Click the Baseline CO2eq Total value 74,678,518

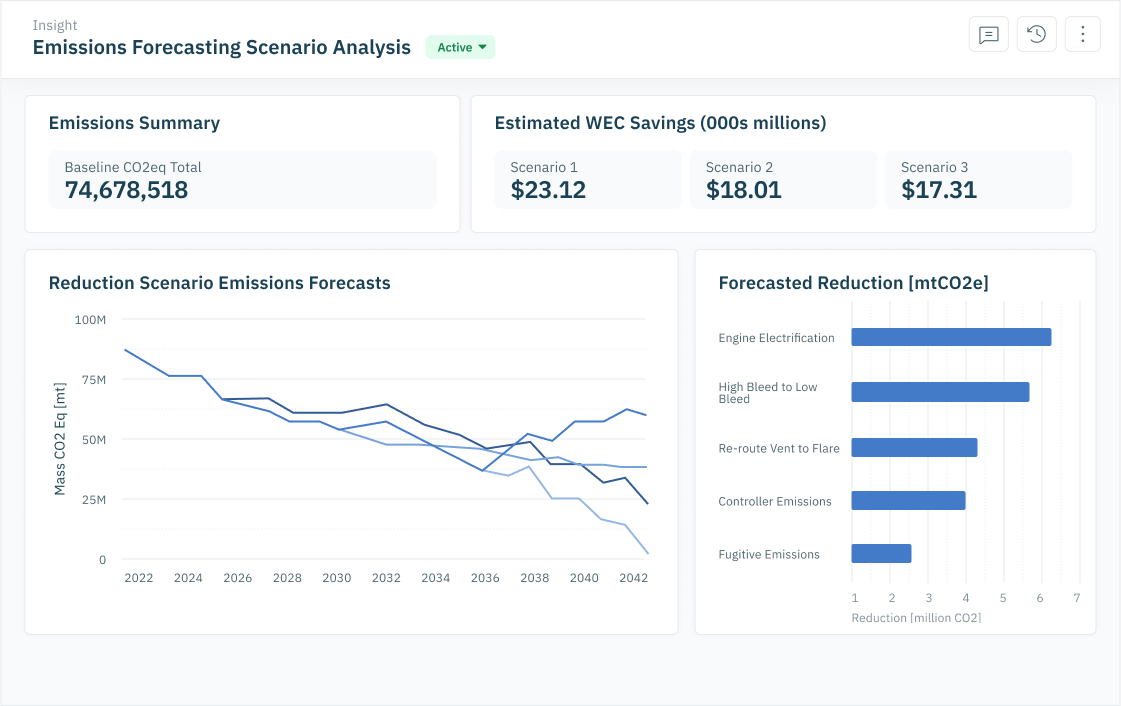pos(127,190)
